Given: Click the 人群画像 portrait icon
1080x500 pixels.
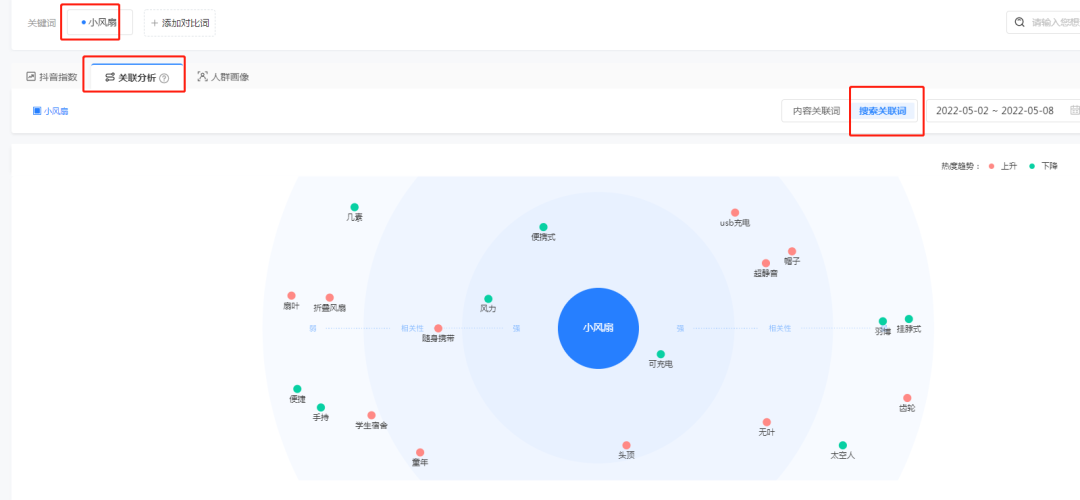Looking at the screenshot, I should pyautogui.click(x=202, y=76).
